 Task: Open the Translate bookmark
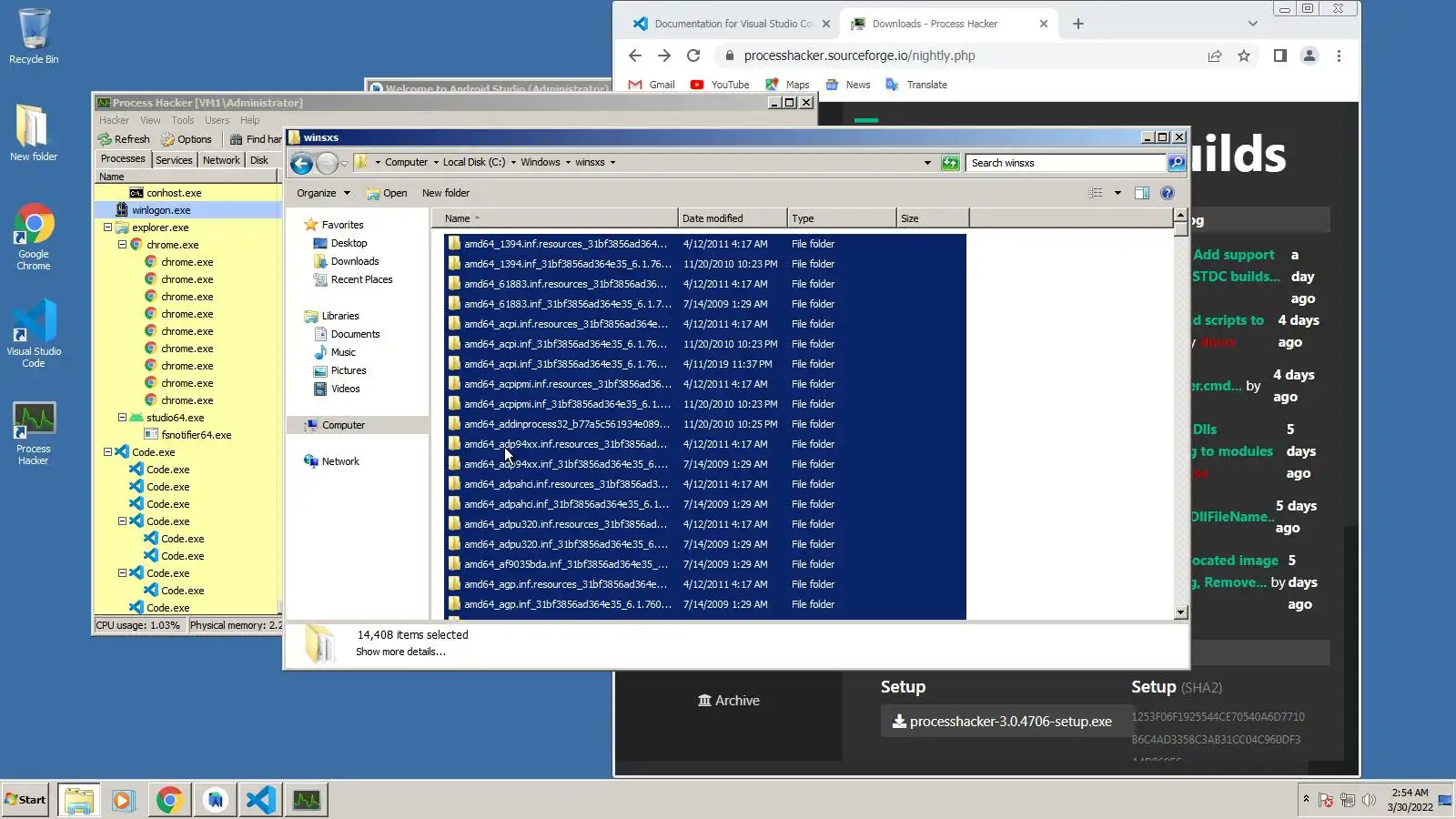point(916,85)
